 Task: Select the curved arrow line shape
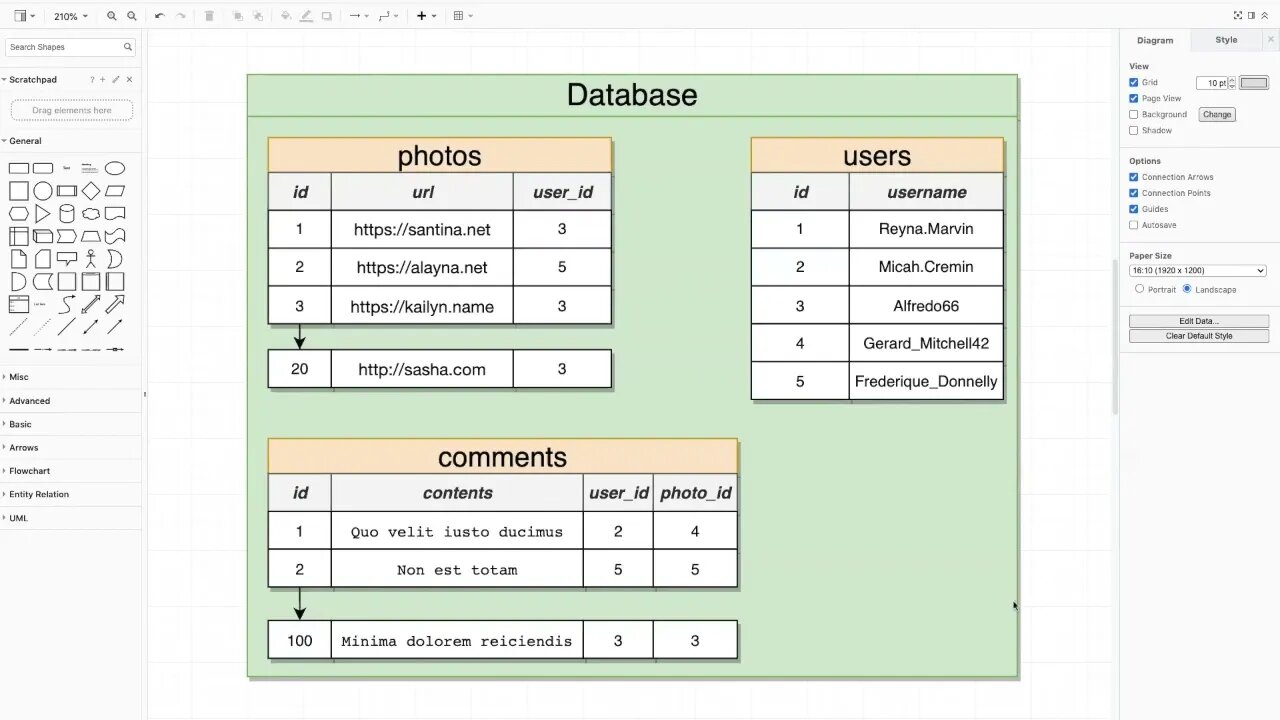point(67,304)
